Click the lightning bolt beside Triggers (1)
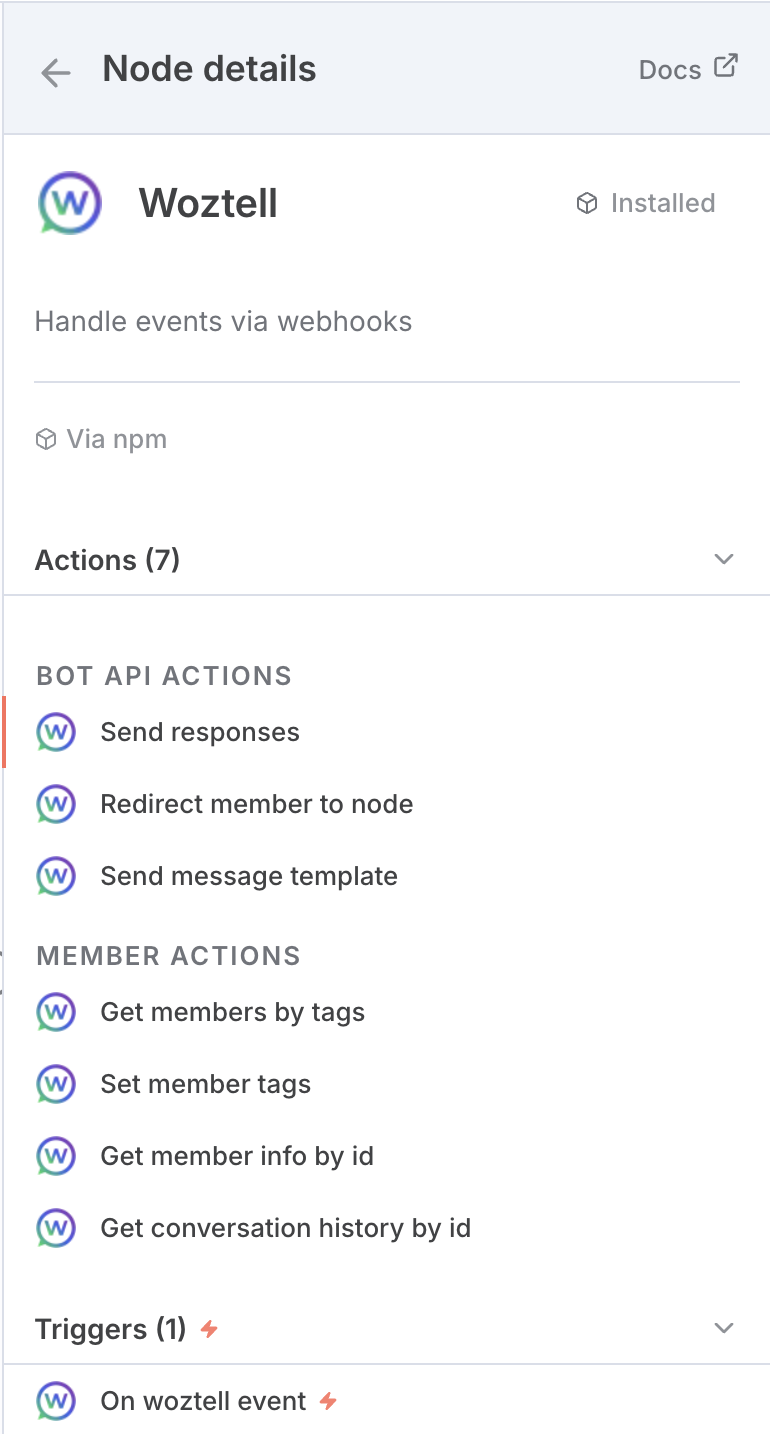 tap(209, 1329)
